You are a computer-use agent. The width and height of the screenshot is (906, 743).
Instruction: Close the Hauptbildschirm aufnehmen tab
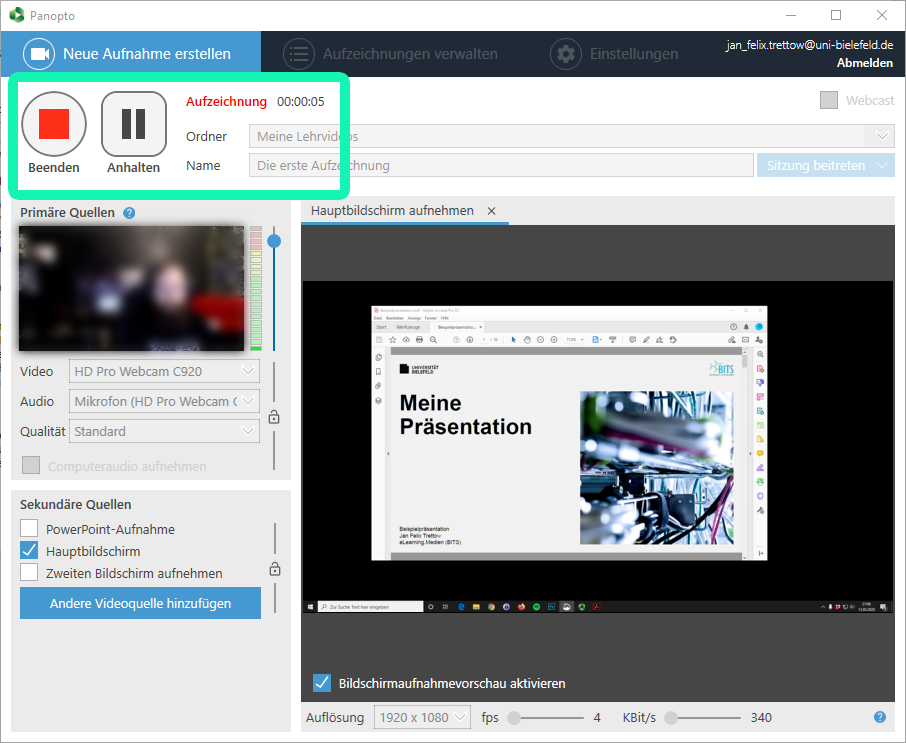(492, 211)
